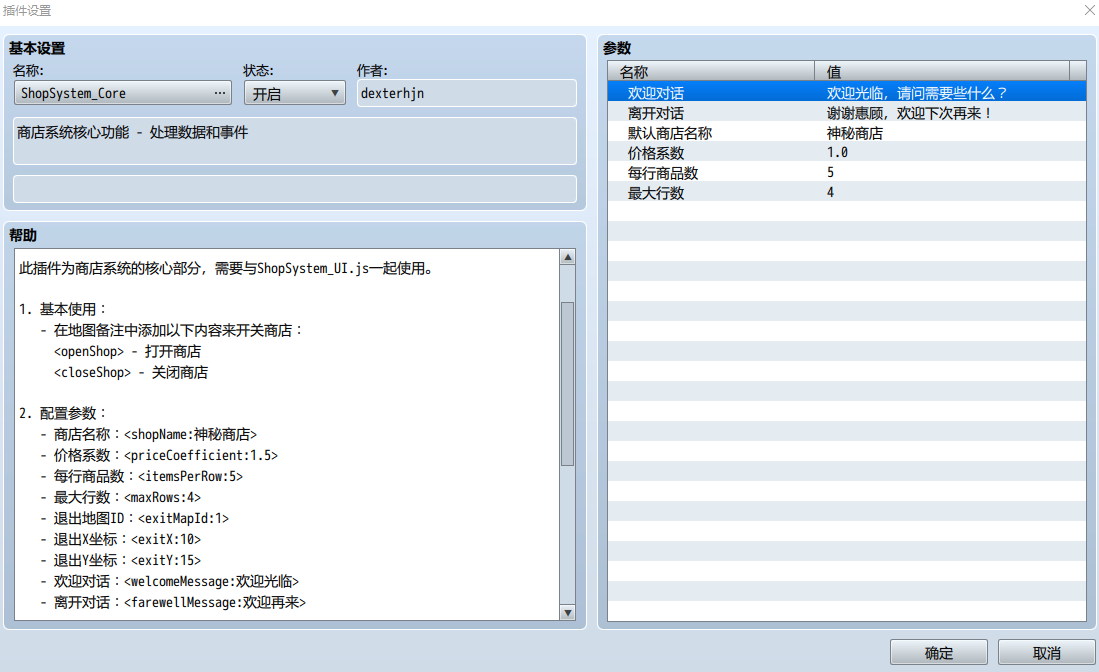
Task: Click the 价格系数 value 1.0
Action: coord(837,153)
